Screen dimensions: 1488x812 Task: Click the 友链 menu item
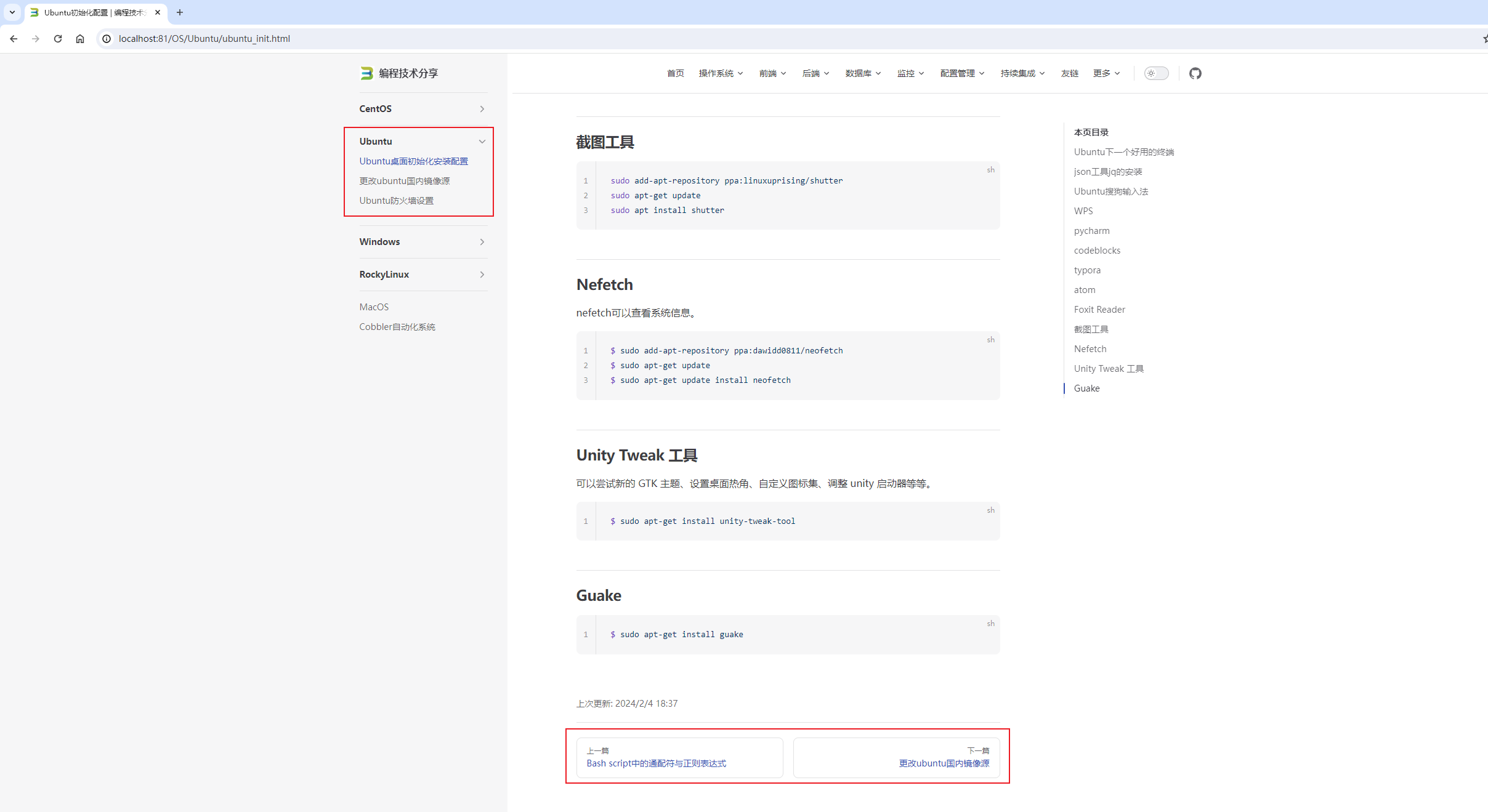click(1069, 73)
